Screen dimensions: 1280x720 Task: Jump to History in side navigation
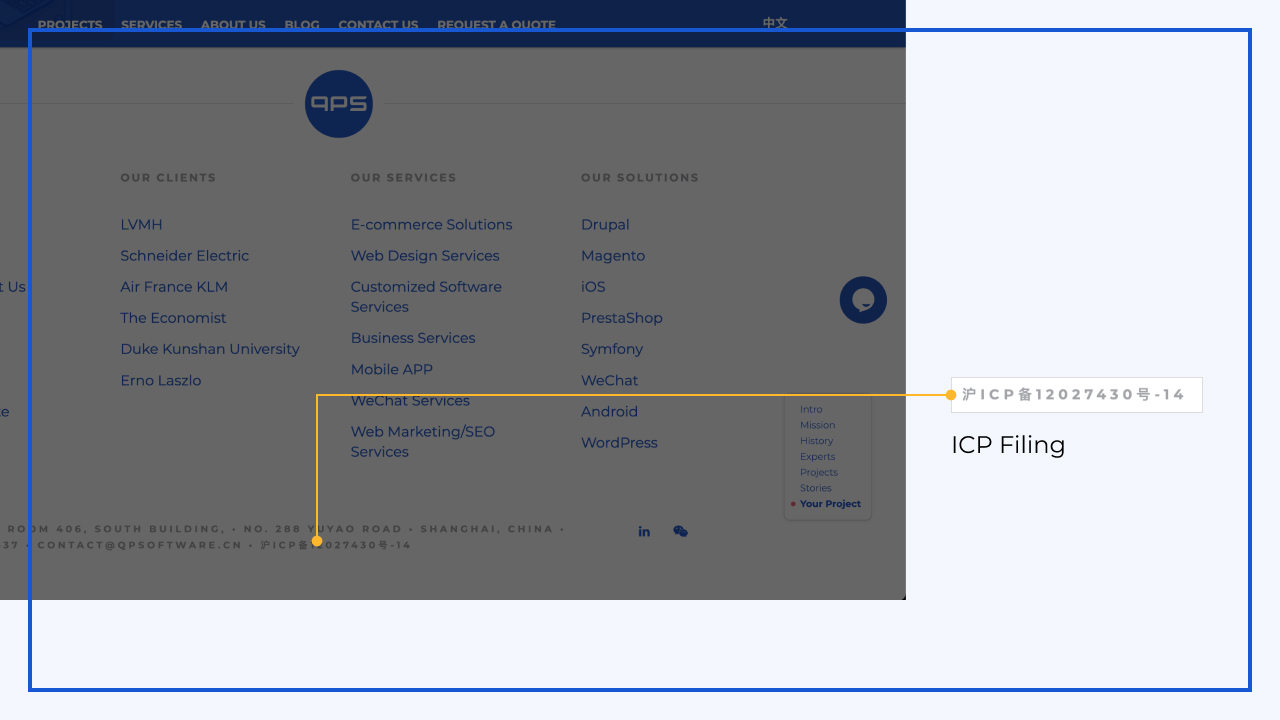click(816, 441)
